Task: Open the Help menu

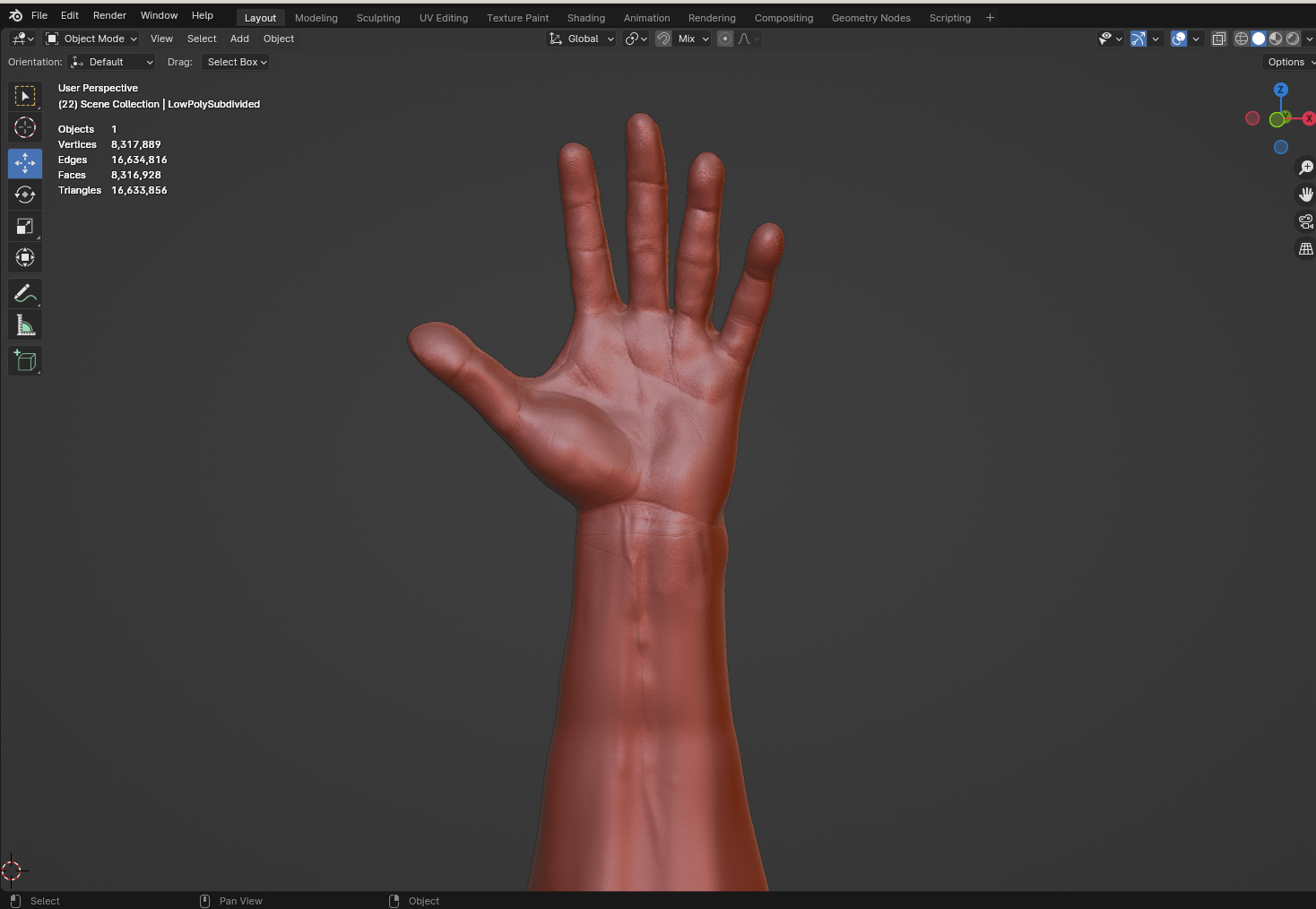Action: [x=203, y=15]
